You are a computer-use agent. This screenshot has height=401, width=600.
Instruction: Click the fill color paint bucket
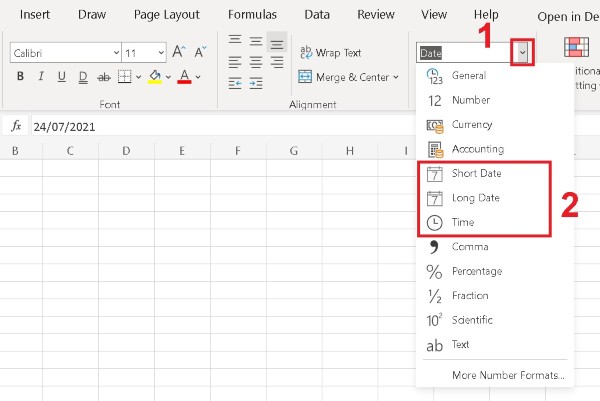(154, 77)
